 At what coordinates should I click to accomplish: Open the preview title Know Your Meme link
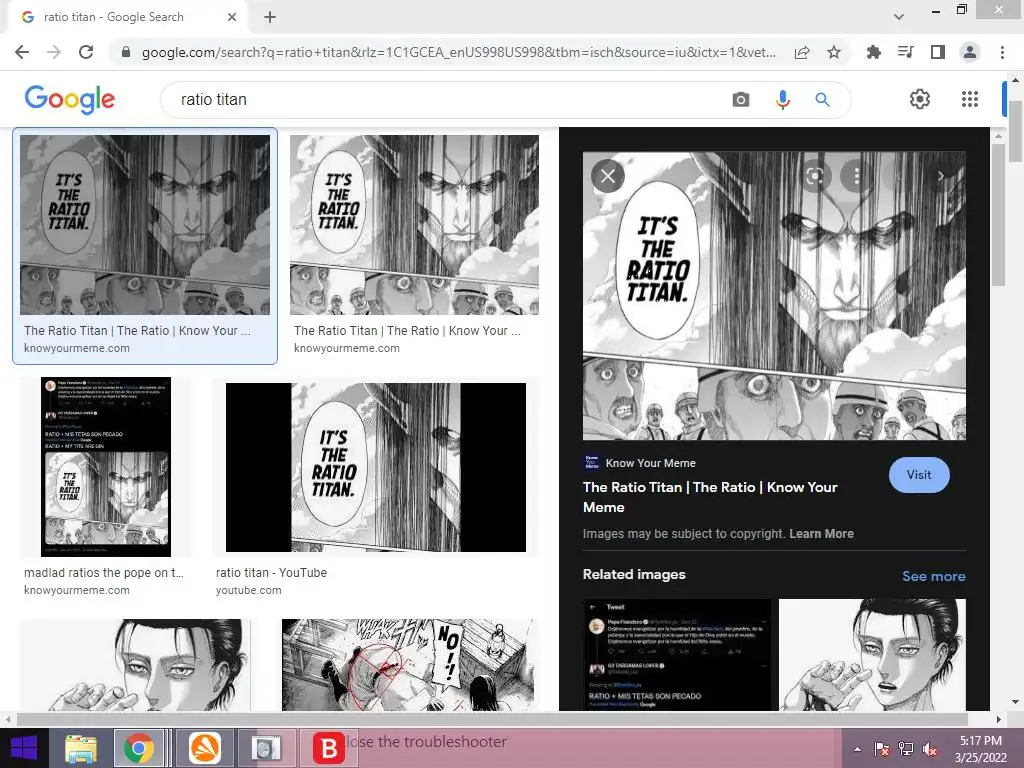[710, 497]
